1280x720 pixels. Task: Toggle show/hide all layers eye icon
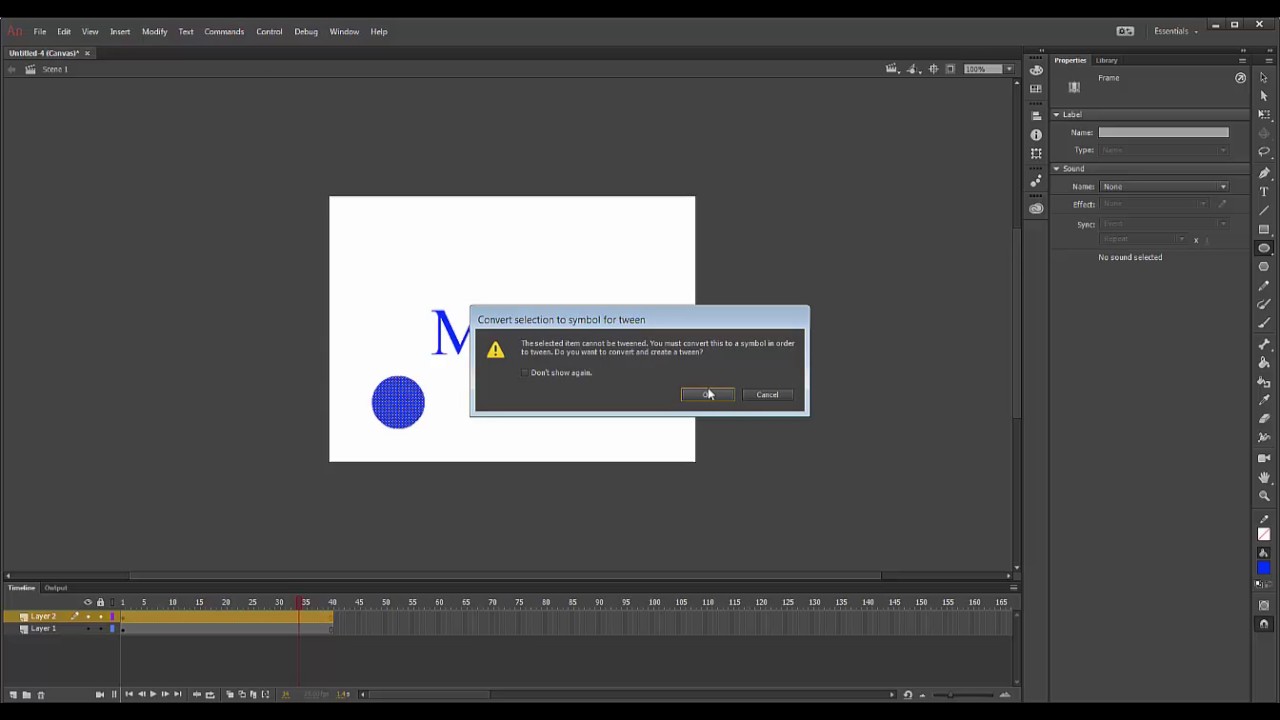pos(88,602)
